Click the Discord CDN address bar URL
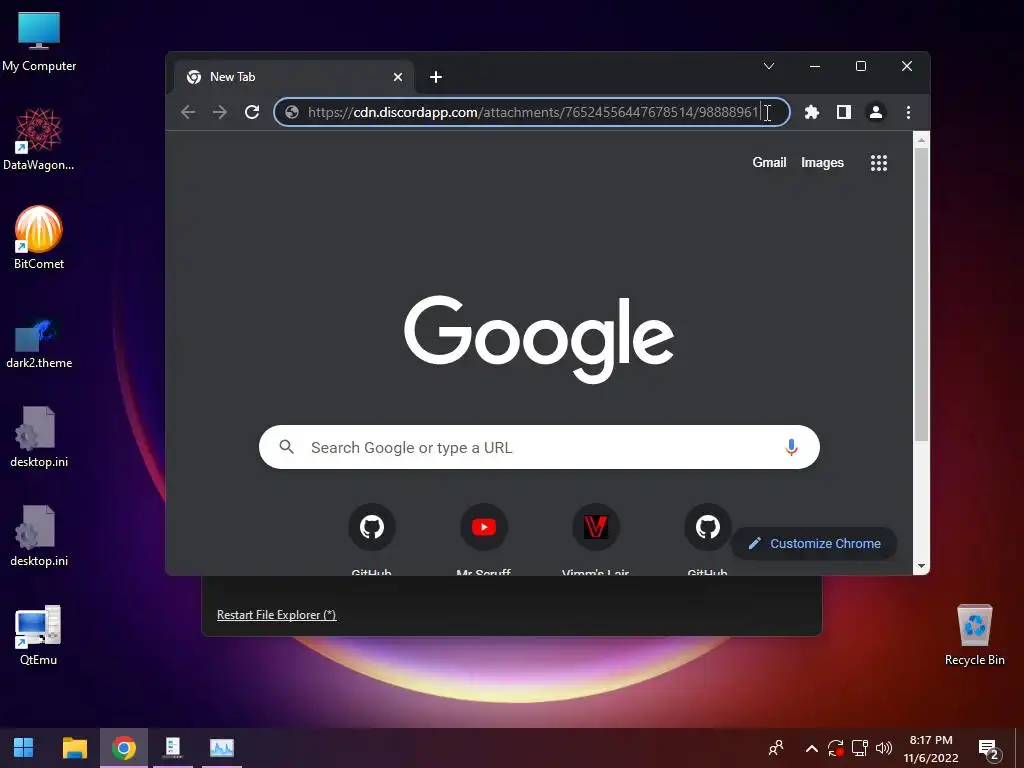This screenshot has height=768, width=1024. click(x=533, y=112)
